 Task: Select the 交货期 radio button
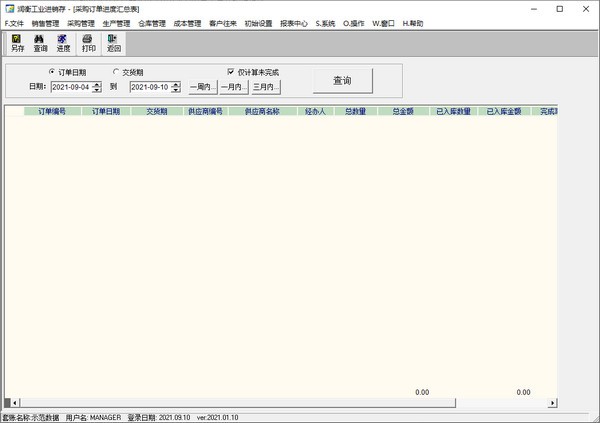pyautogui.click(x=115, y=72)
